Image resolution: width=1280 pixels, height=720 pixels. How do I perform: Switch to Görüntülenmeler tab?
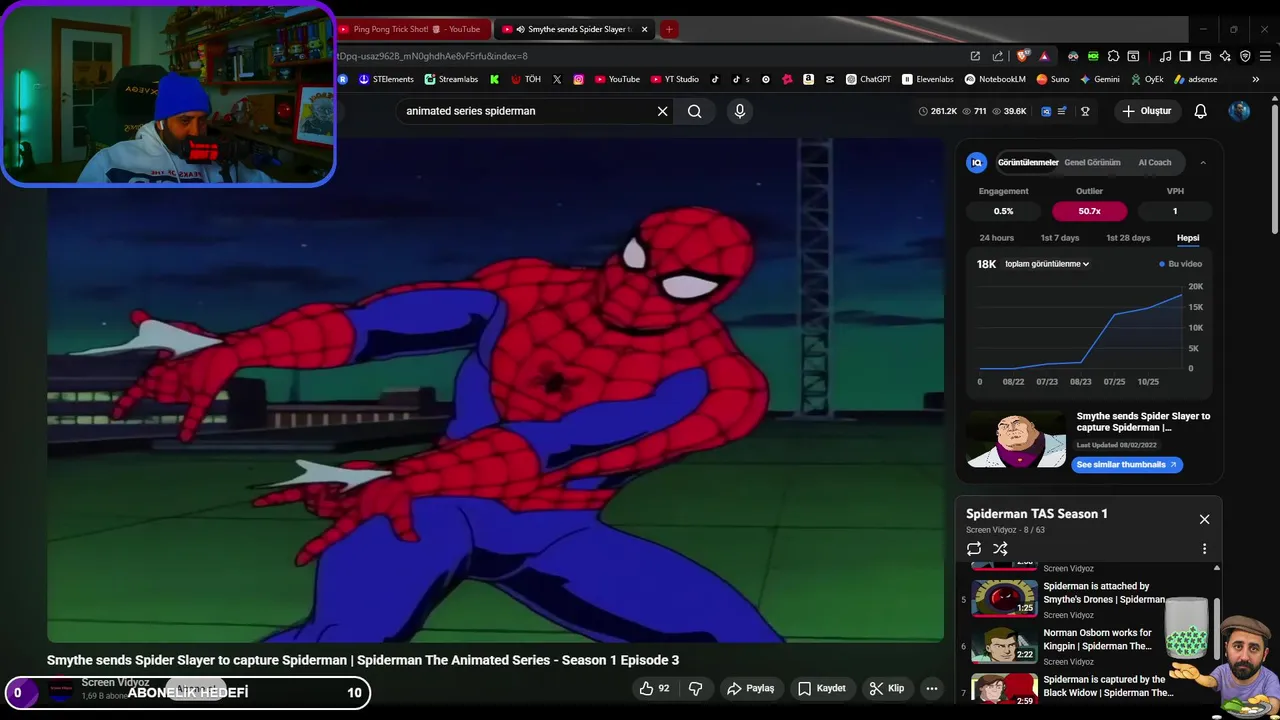point(1028,162)
